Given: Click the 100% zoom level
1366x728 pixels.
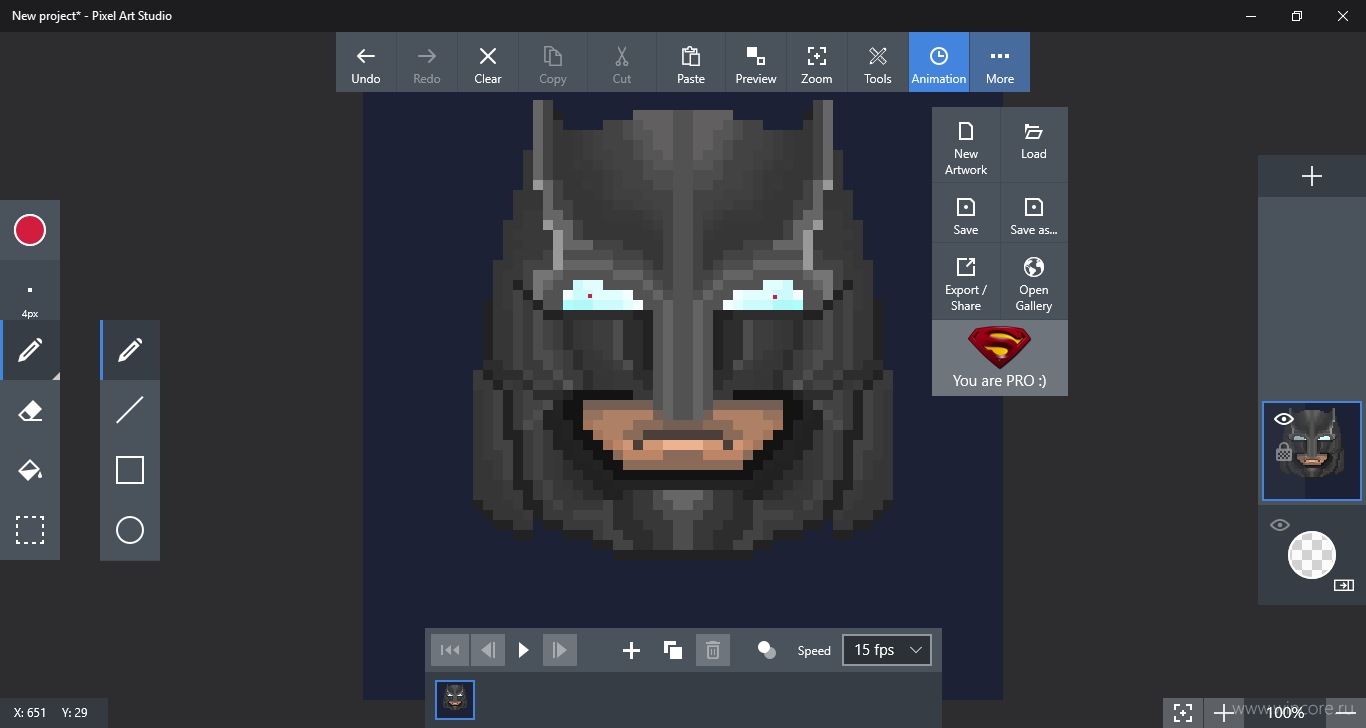Looking at the screenshot, I should (x=1285, y=713).
